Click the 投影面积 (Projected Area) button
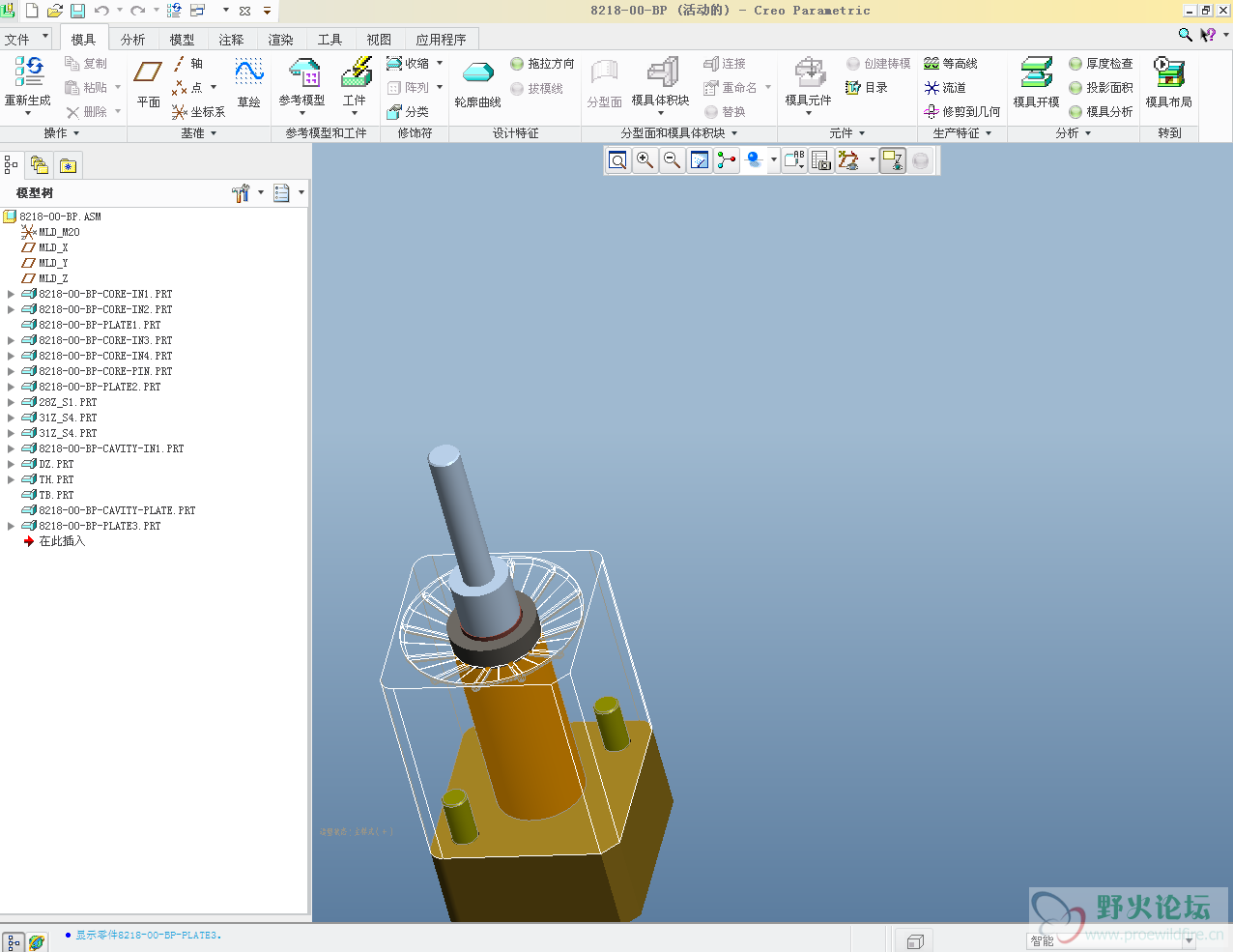The image size is (1233, 952). 1101,88
